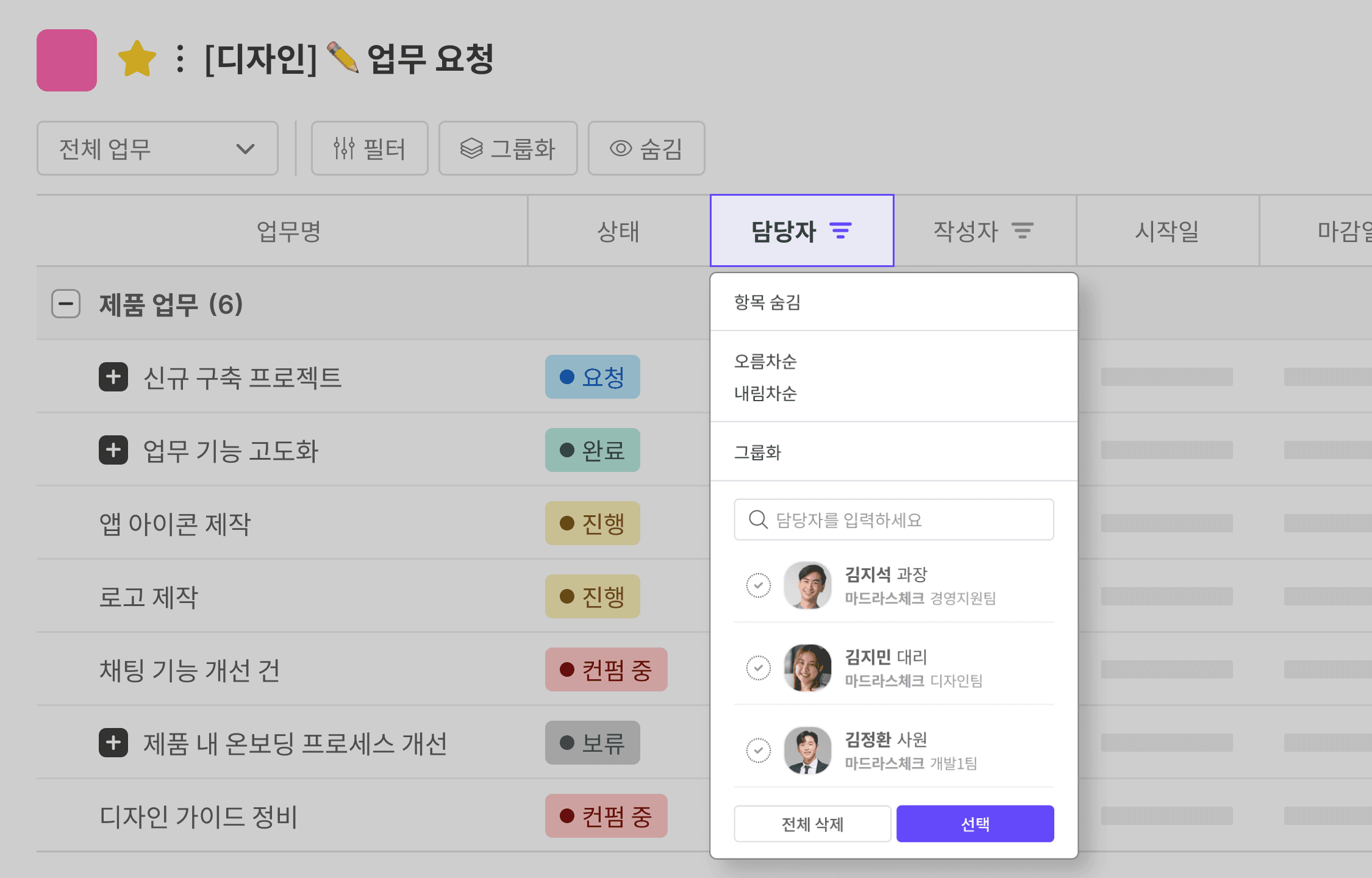
Task: Open the 그룹화 layers toolbar button
Action: pyautogui.click(x=507, y=148)
